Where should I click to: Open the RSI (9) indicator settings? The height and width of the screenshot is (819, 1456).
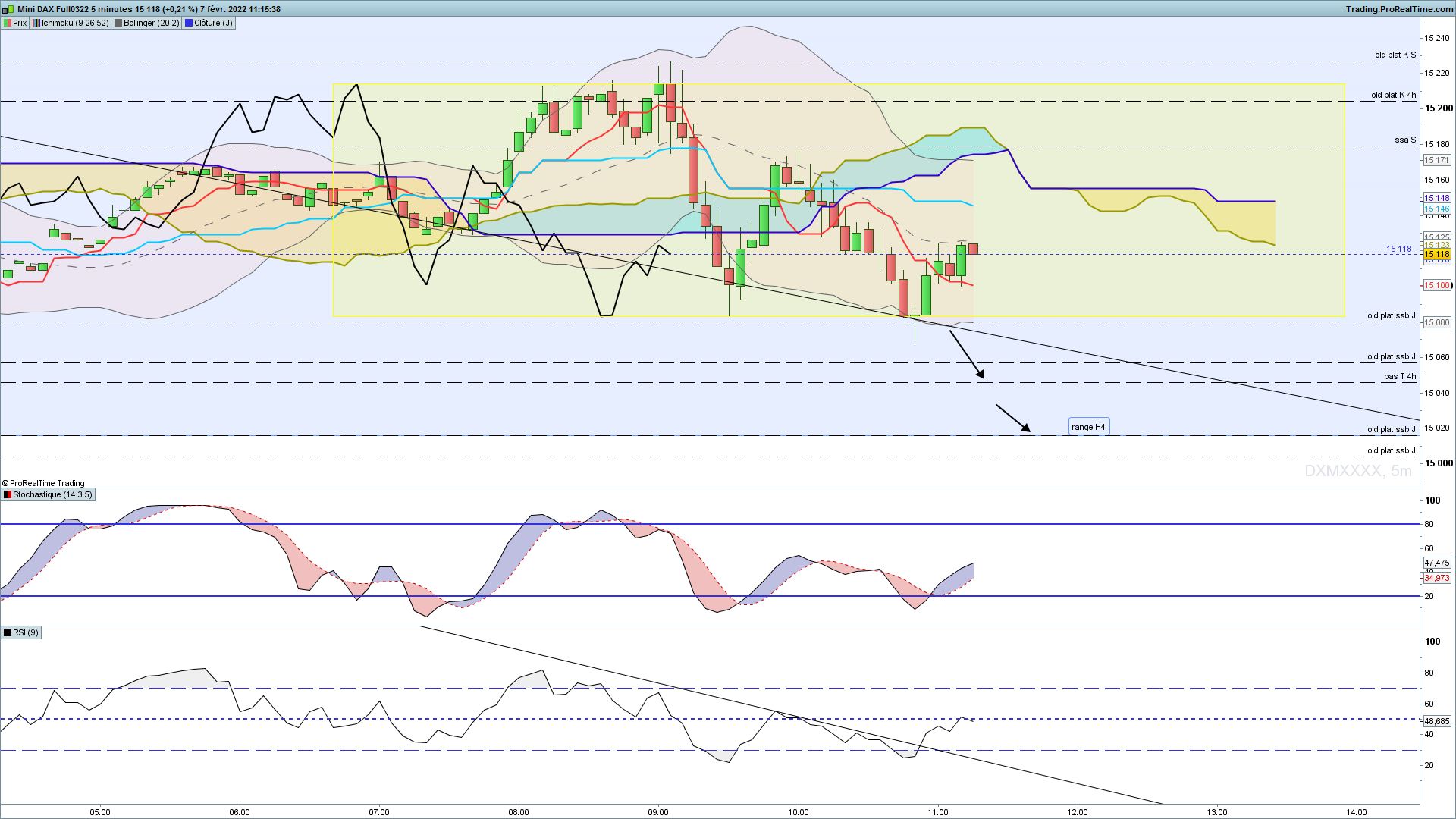point(21,632)
